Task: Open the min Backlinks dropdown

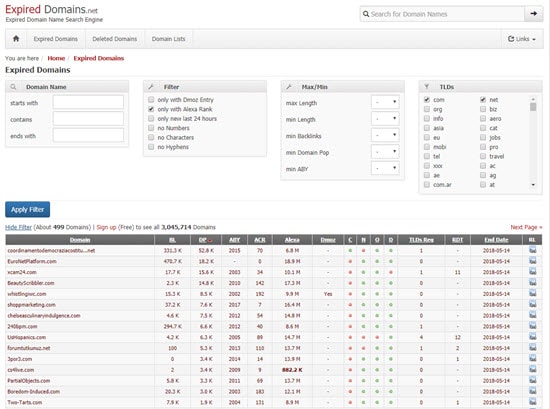Action: pyautogui.click(x=385, y=135)
